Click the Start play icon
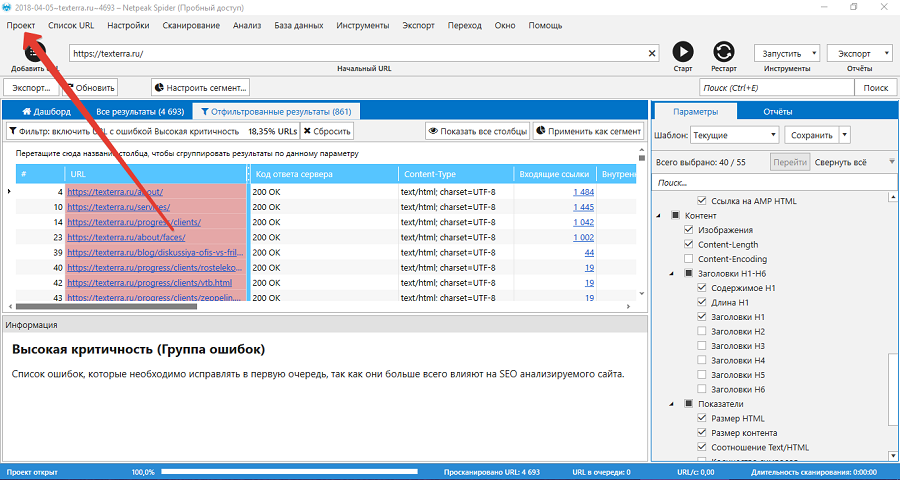The width and height of the screenshot is (900, 480). click(x=682, y=52)
